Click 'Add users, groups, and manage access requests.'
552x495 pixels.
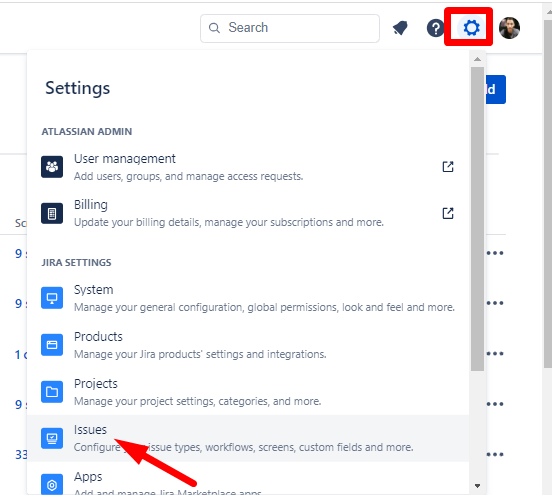188,176
